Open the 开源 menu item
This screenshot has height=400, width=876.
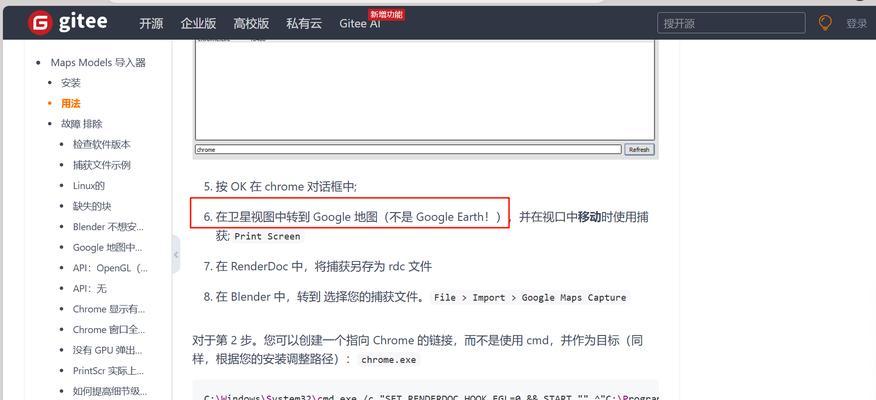click(151, 23)
